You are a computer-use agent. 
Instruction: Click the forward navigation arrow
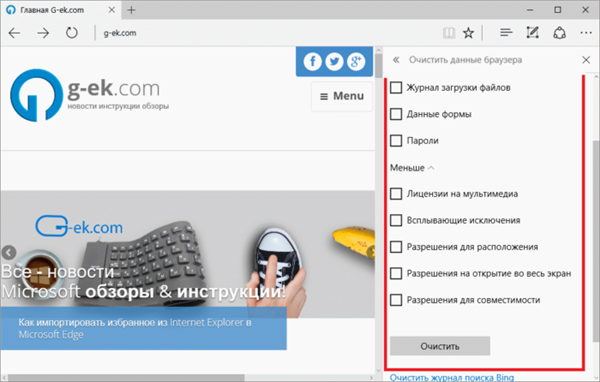pyautogui.click(x=43, y=33)
